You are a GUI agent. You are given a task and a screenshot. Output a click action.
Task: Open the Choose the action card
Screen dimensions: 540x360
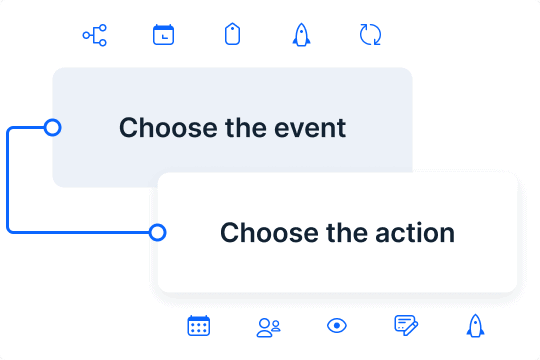[x=338, y=233]
